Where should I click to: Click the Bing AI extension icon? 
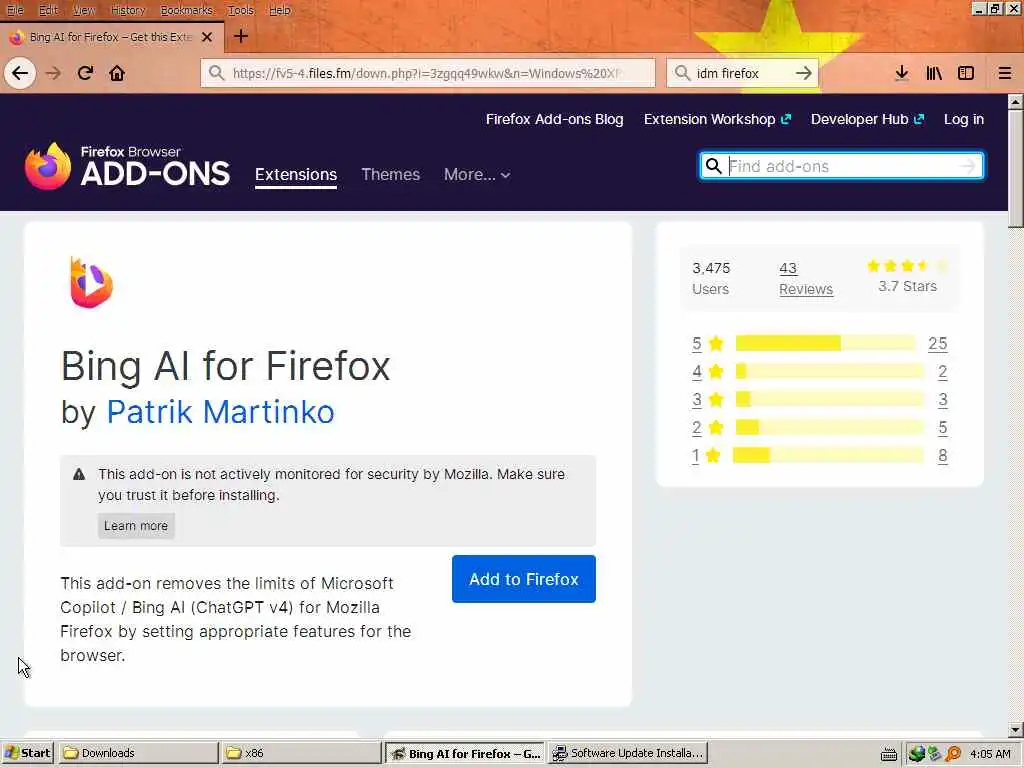pos(91,283)
